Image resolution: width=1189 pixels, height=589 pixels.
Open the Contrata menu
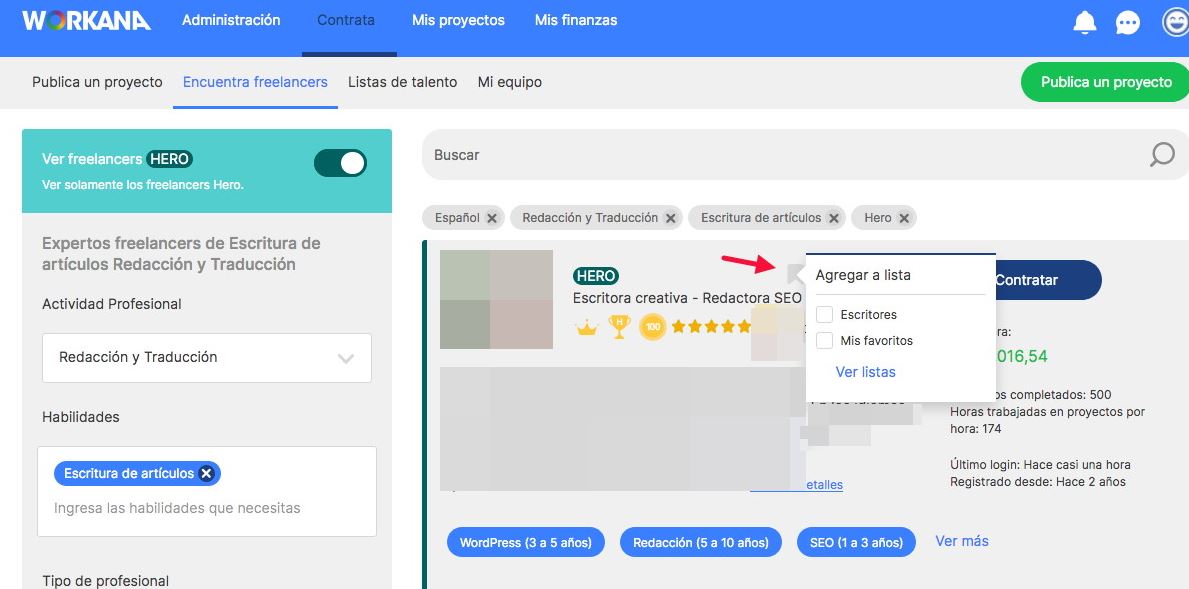coord(346,20)
